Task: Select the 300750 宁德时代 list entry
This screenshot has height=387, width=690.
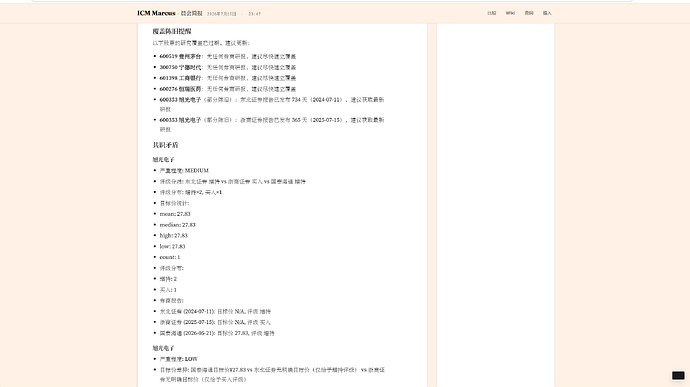Action: coord(228,67)
